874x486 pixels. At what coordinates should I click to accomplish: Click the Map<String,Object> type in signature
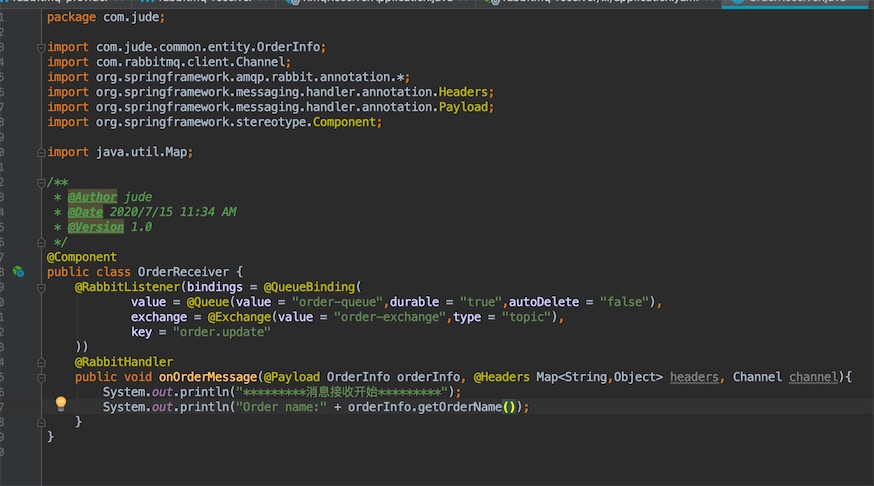coord(599,377)
